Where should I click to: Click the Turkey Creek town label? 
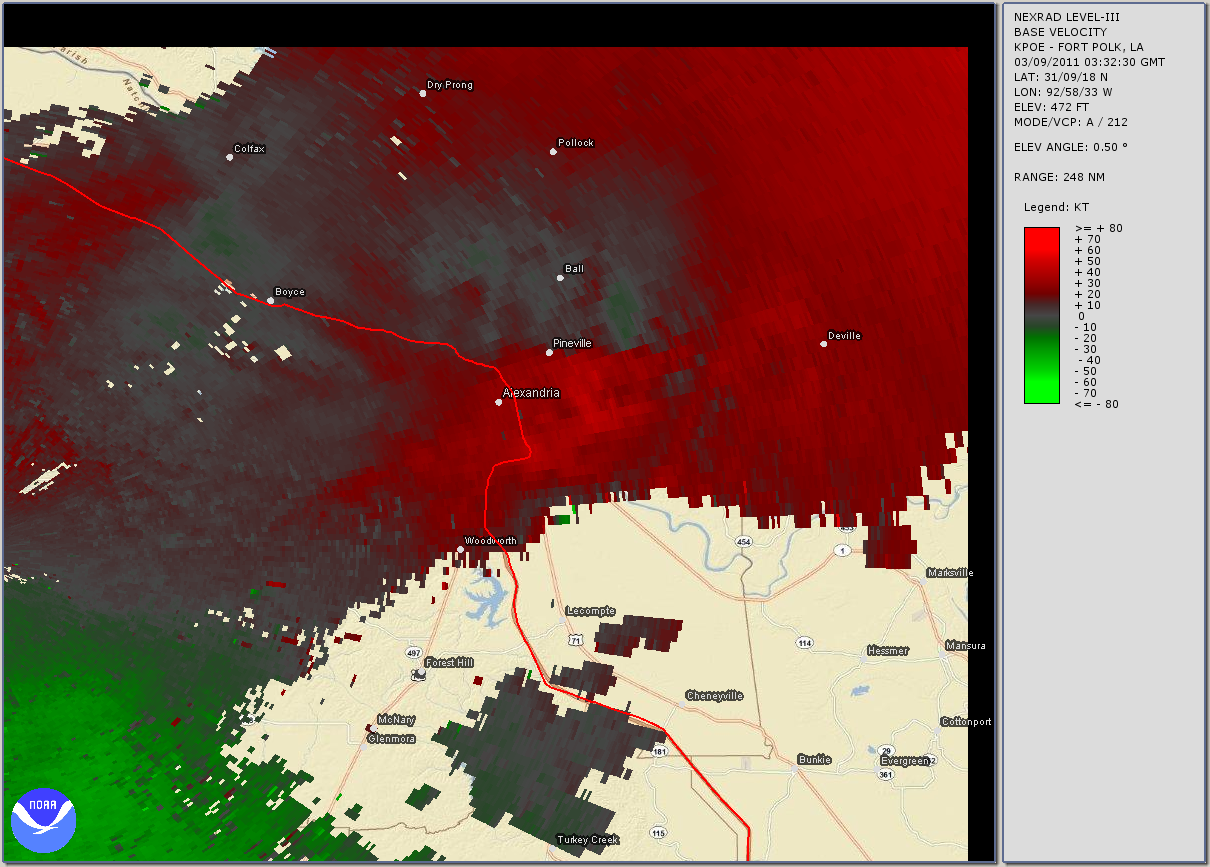coord(588,840)
